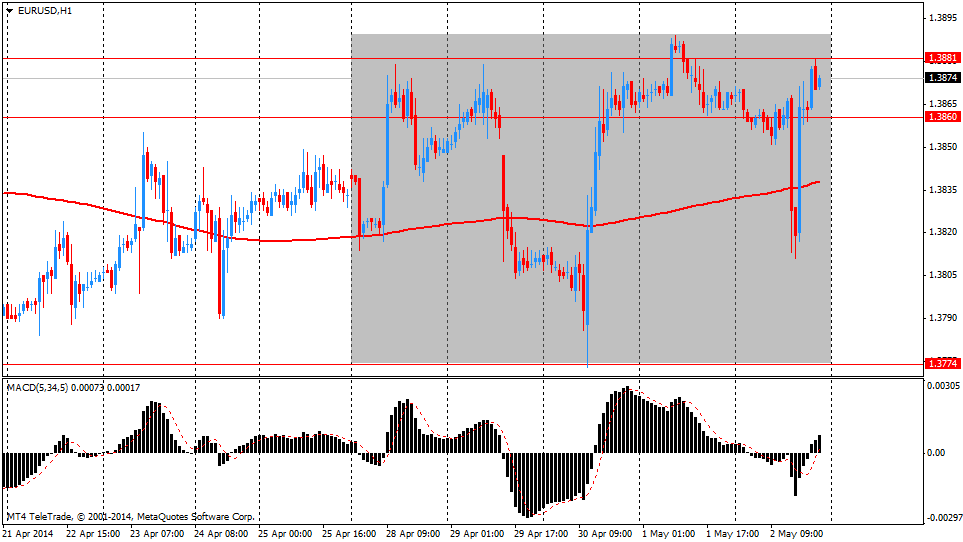Select the red 1.3881 price label
Viewport: 963px width, 542px height.
[941, 59]
